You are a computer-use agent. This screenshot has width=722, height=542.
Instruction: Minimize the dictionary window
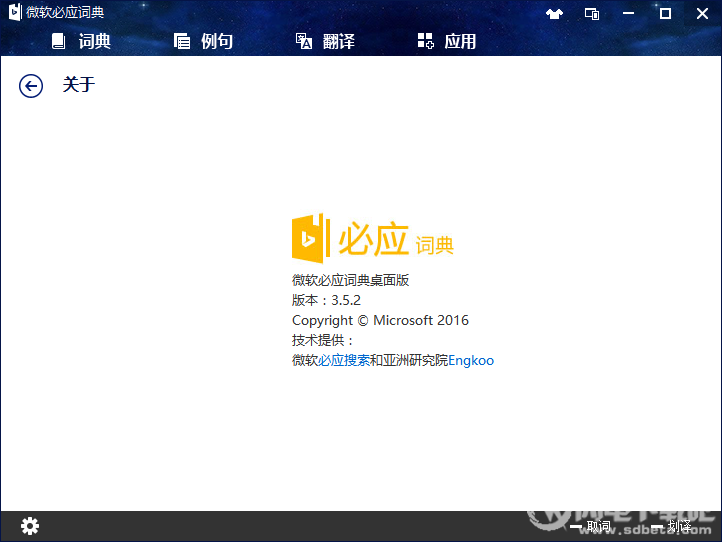pos(629,14)
